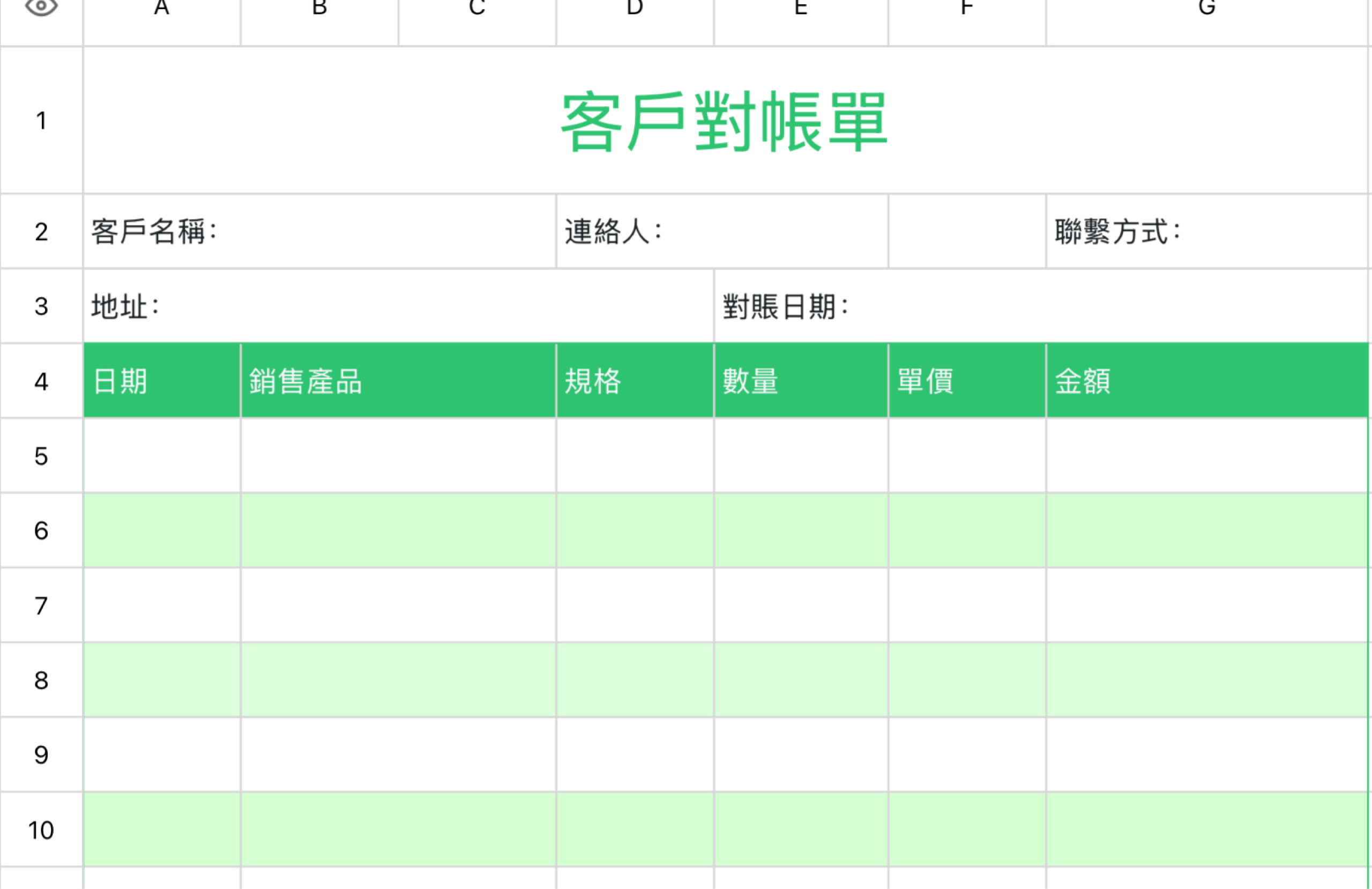1372x889 pixels.
Task: Select column B header
Action: pos(319,22)
